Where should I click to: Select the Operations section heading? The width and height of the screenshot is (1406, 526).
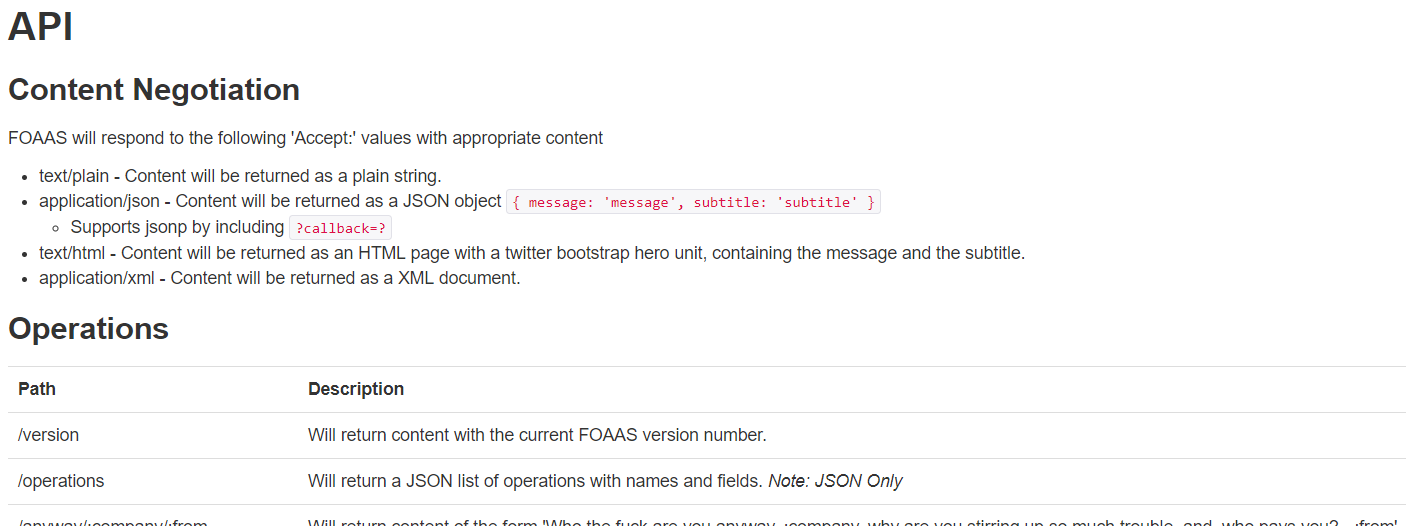coord(89,329)
